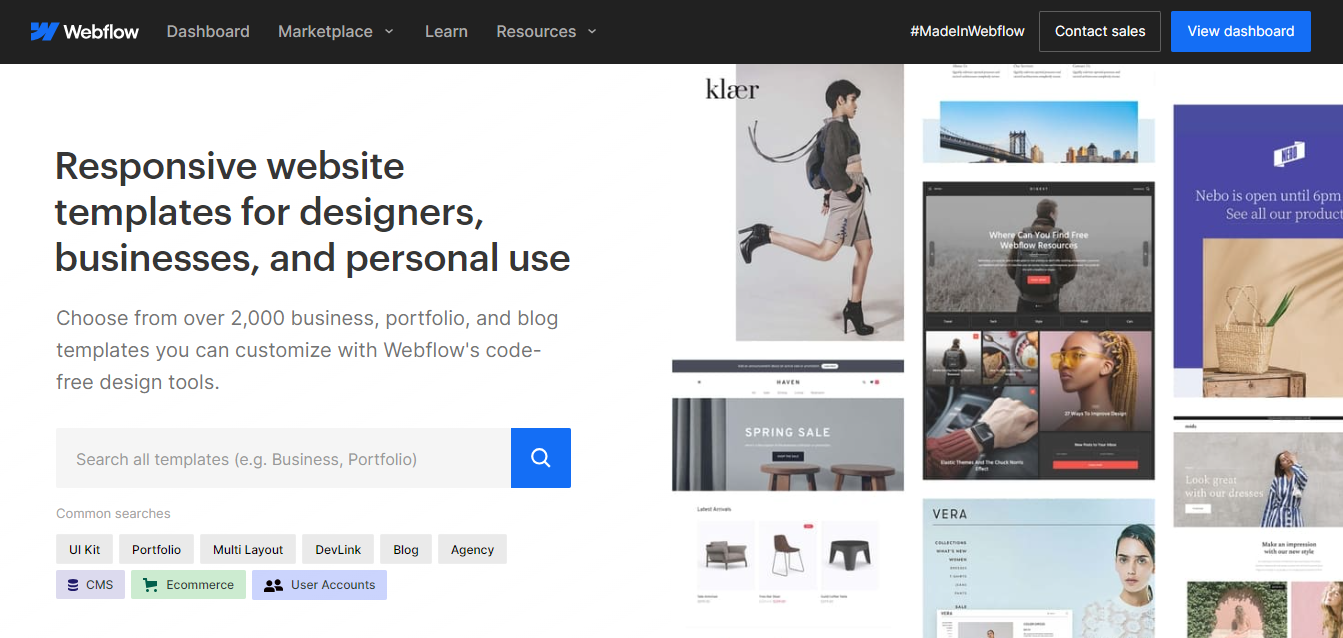Open the Resources menu
This screenshot has height=638, width=1343.
point(547,31)
